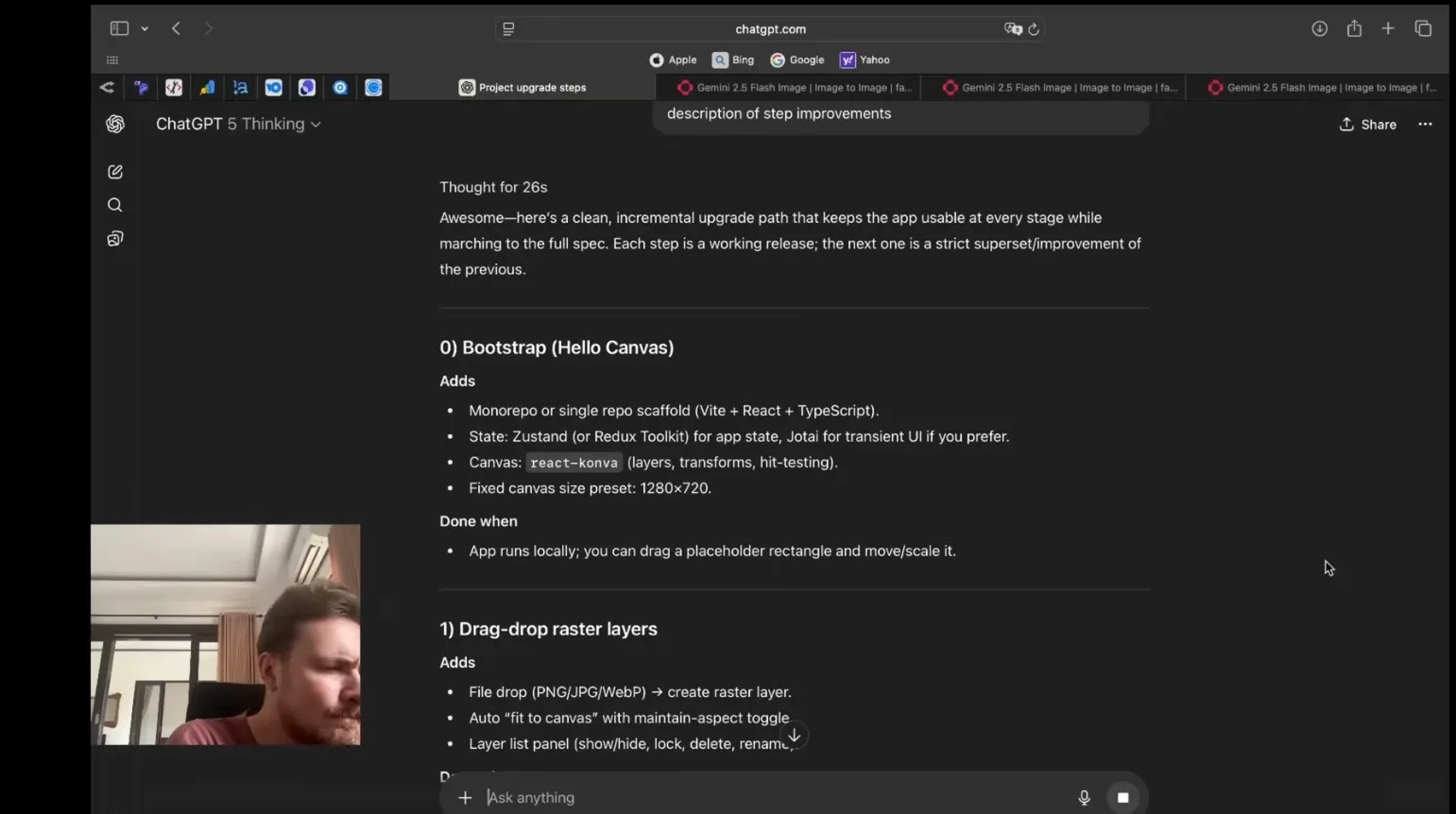The height and width of the screenshot is (814, 1456).
Task: Open the search chats magnifier icon
Action: (x=115, y=205)
